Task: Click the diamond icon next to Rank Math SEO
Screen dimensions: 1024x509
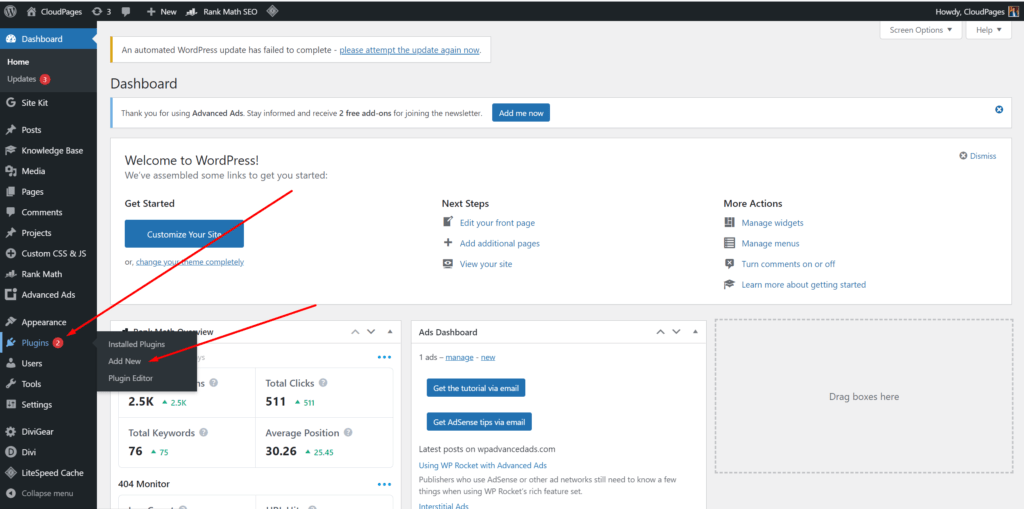Action: click(273, 11)
